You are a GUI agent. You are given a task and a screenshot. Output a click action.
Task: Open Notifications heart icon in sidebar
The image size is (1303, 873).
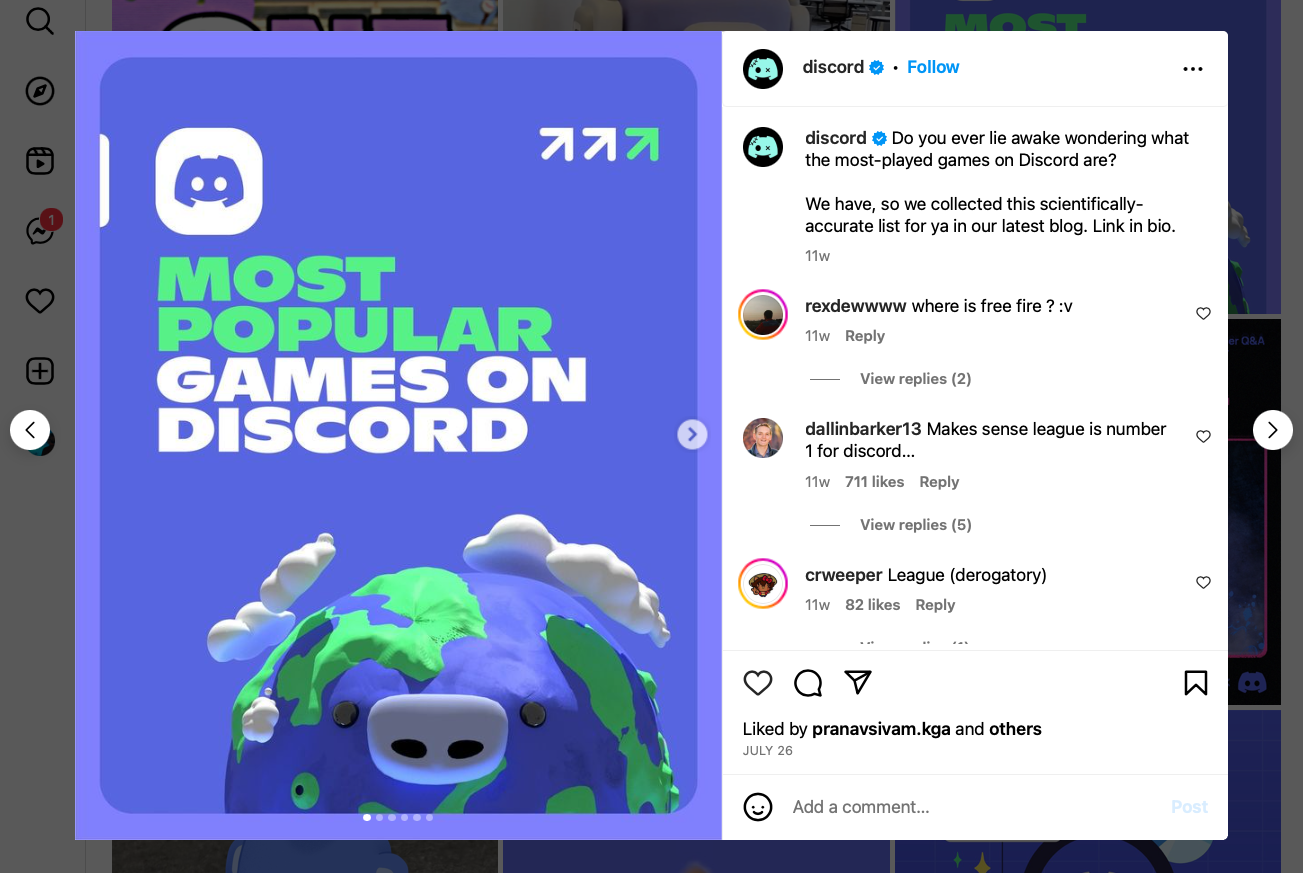coord(40,301)
